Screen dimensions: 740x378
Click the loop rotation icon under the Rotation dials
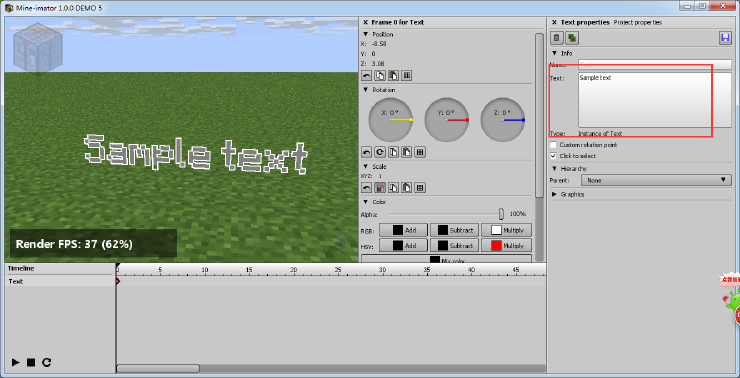click(379, 152)
